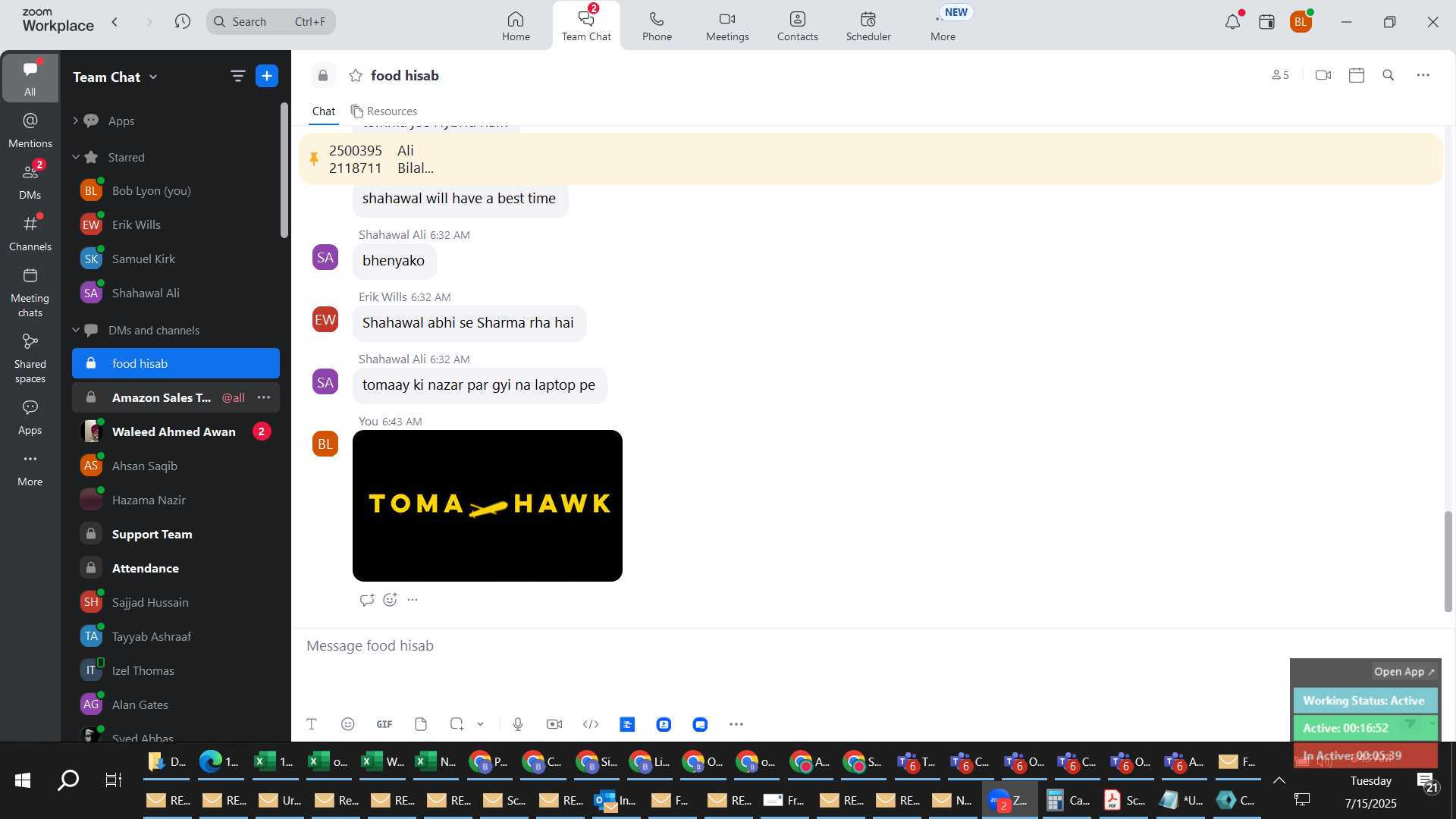Star the food hisab channel
Screen dimensions: 1456x819
[x=355, y=76]
